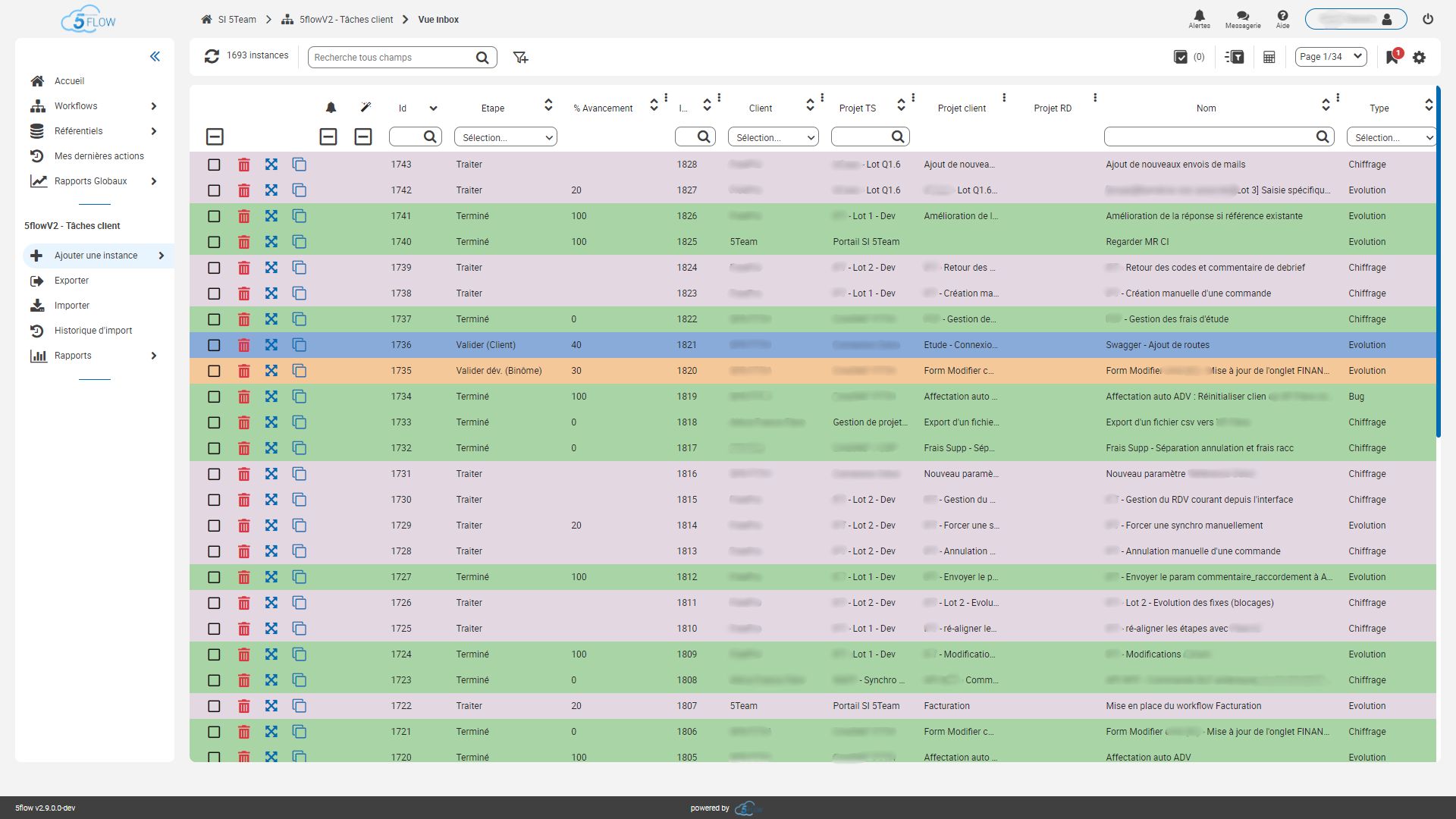
Task: Toggle checkbox for task 1735 row
Action: point(213,370)
